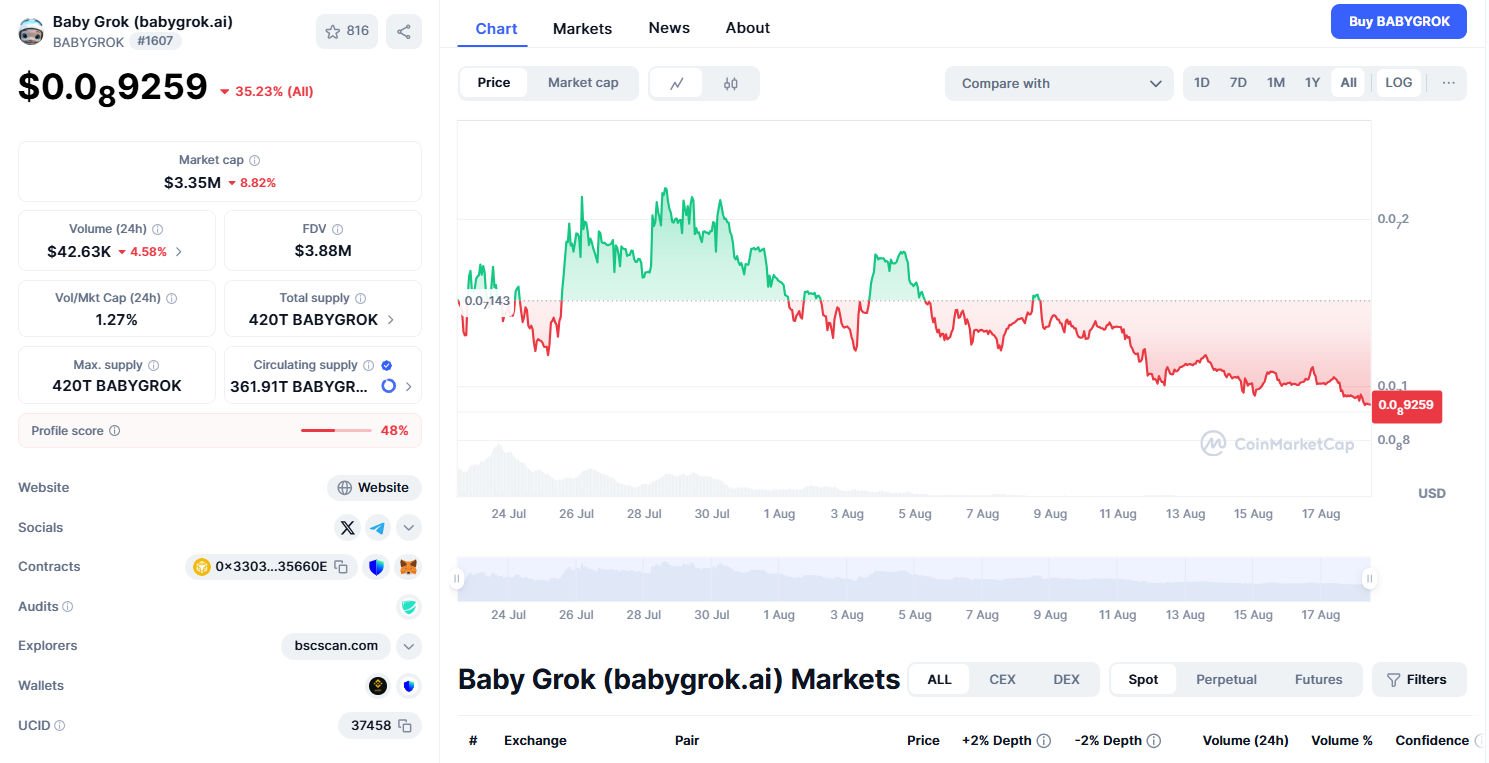Click the Baby Grok coin logo
1489x763 pixels.
tap(31, 31)
